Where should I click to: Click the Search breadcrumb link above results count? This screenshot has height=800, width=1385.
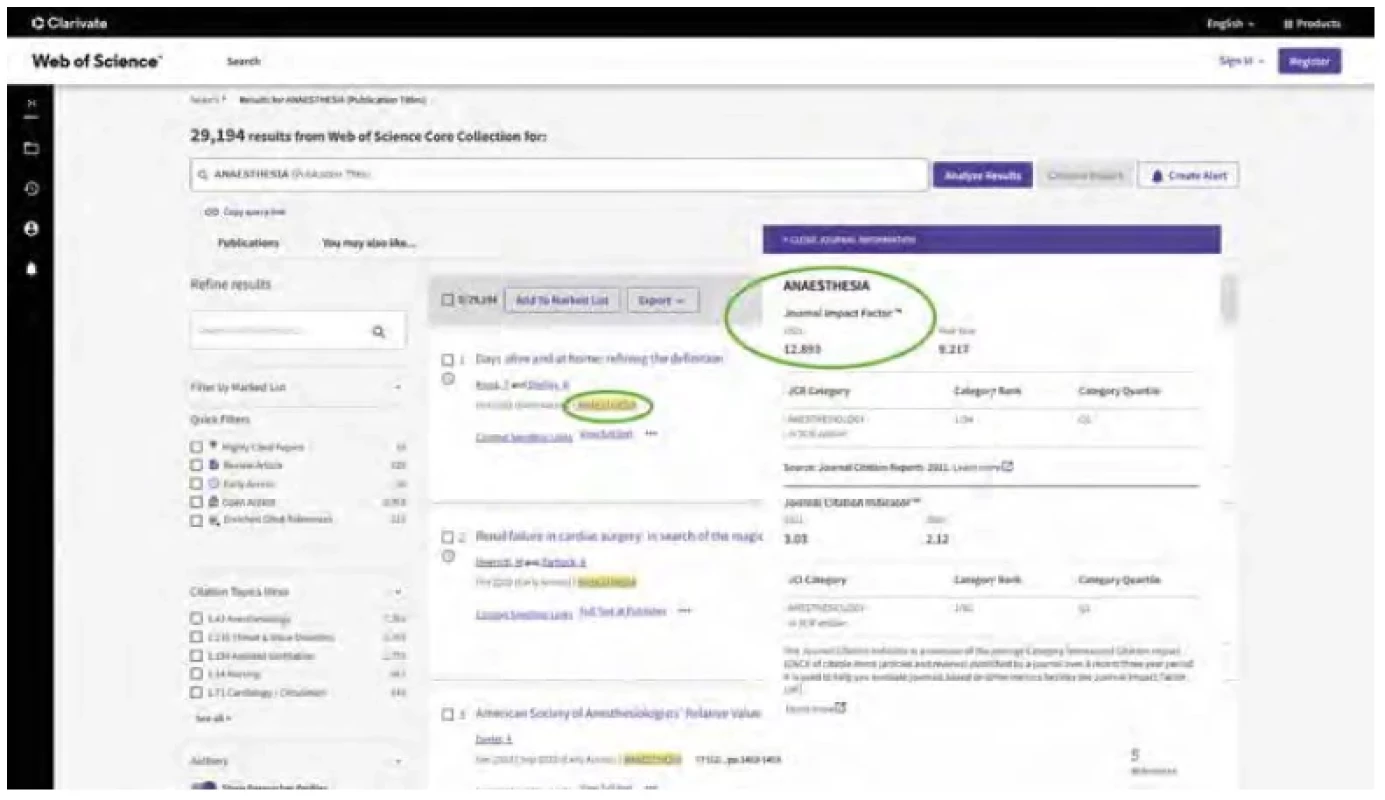coord(204,100)
